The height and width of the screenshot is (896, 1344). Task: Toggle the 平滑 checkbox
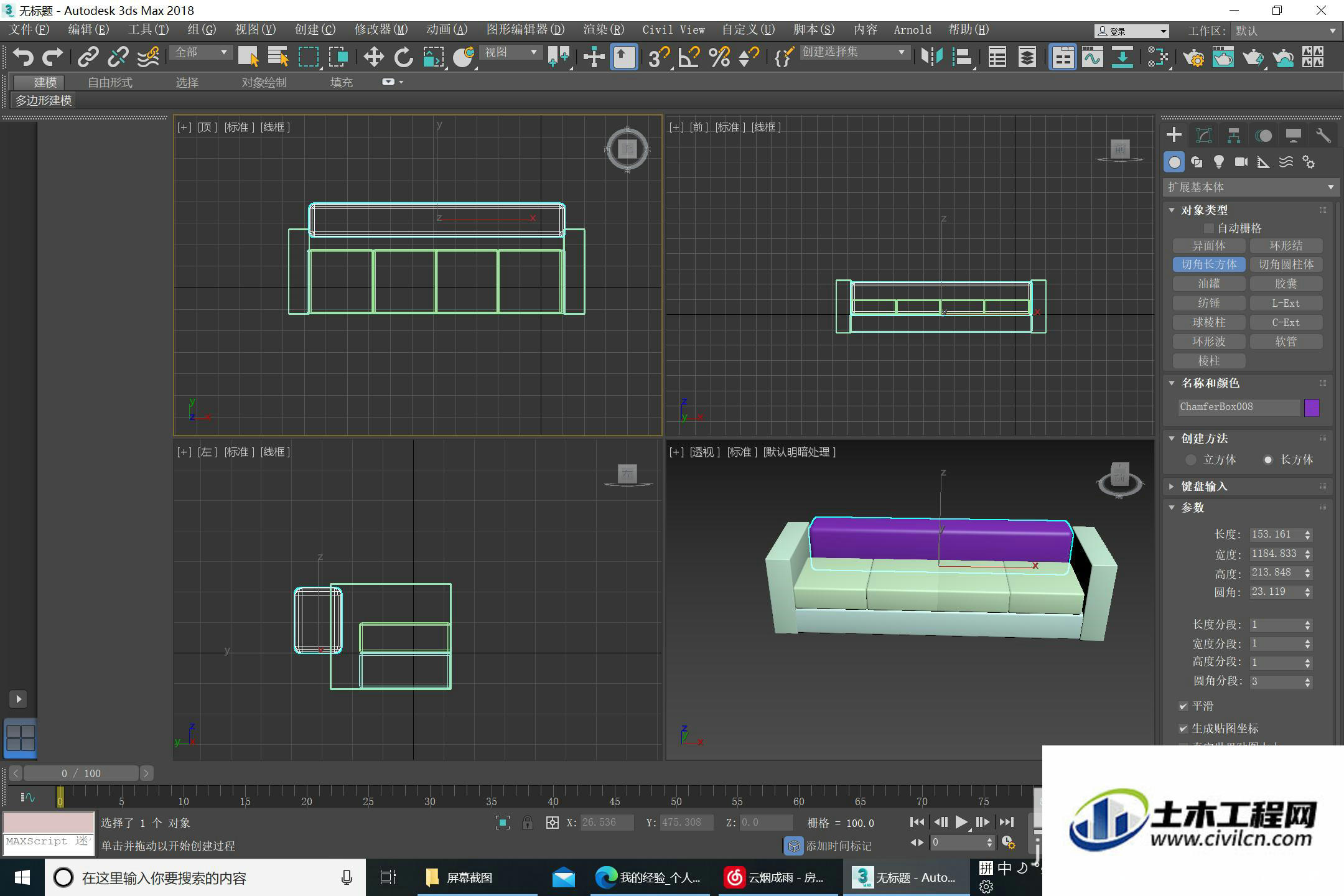1183,706
